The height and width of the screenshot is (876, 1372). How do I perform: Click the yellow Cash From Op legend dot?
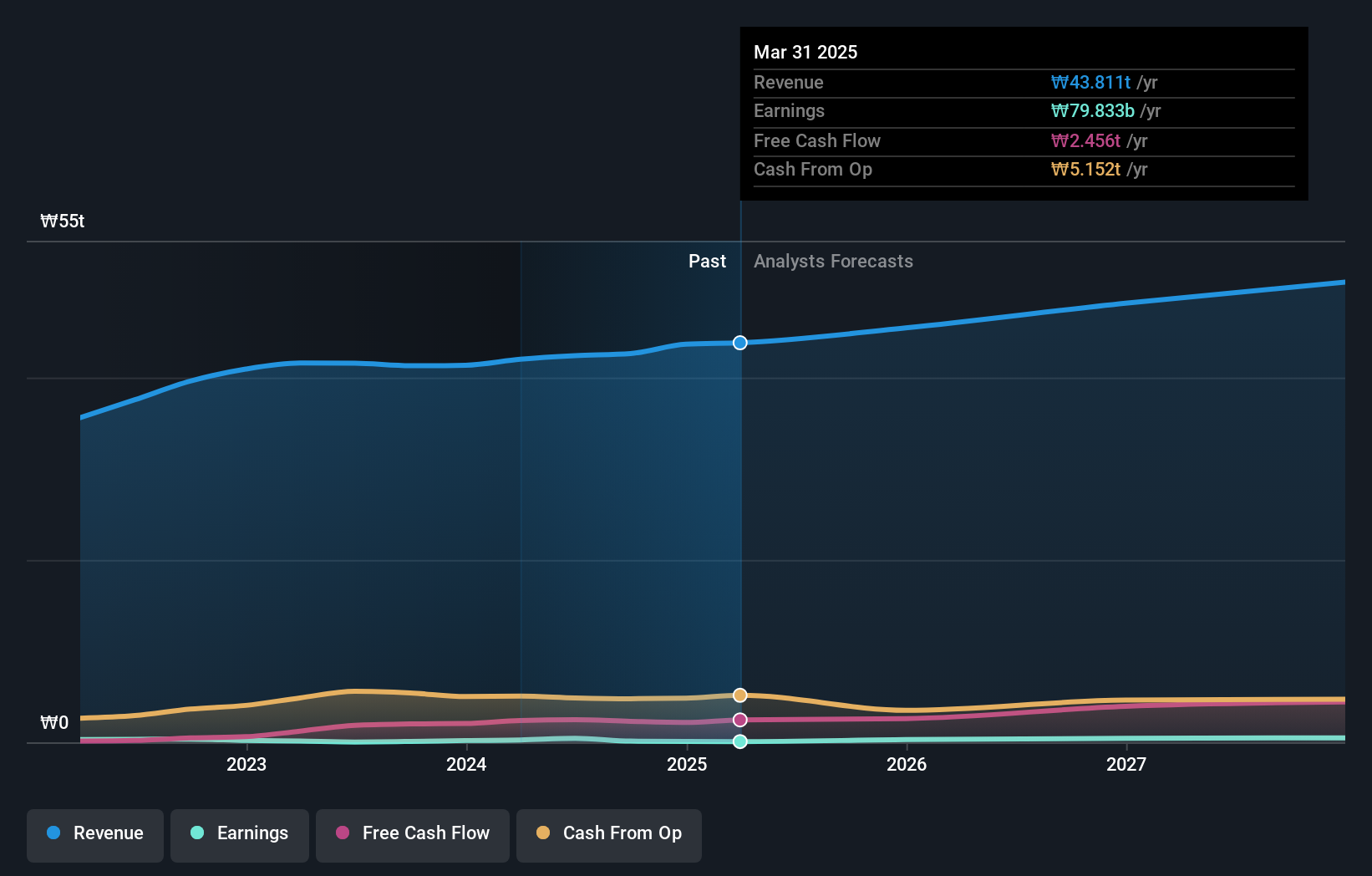543,833
